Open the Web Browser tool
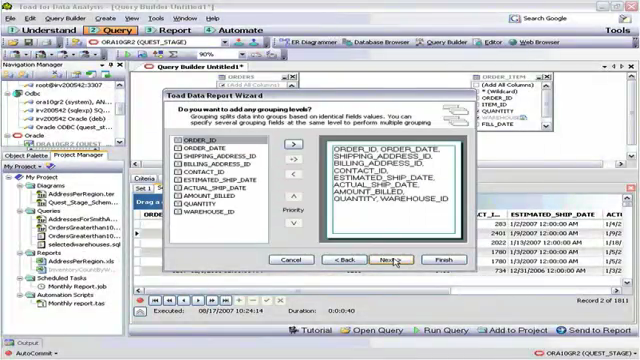The width and height of the screenshot is (640, 360). (534, 42)
